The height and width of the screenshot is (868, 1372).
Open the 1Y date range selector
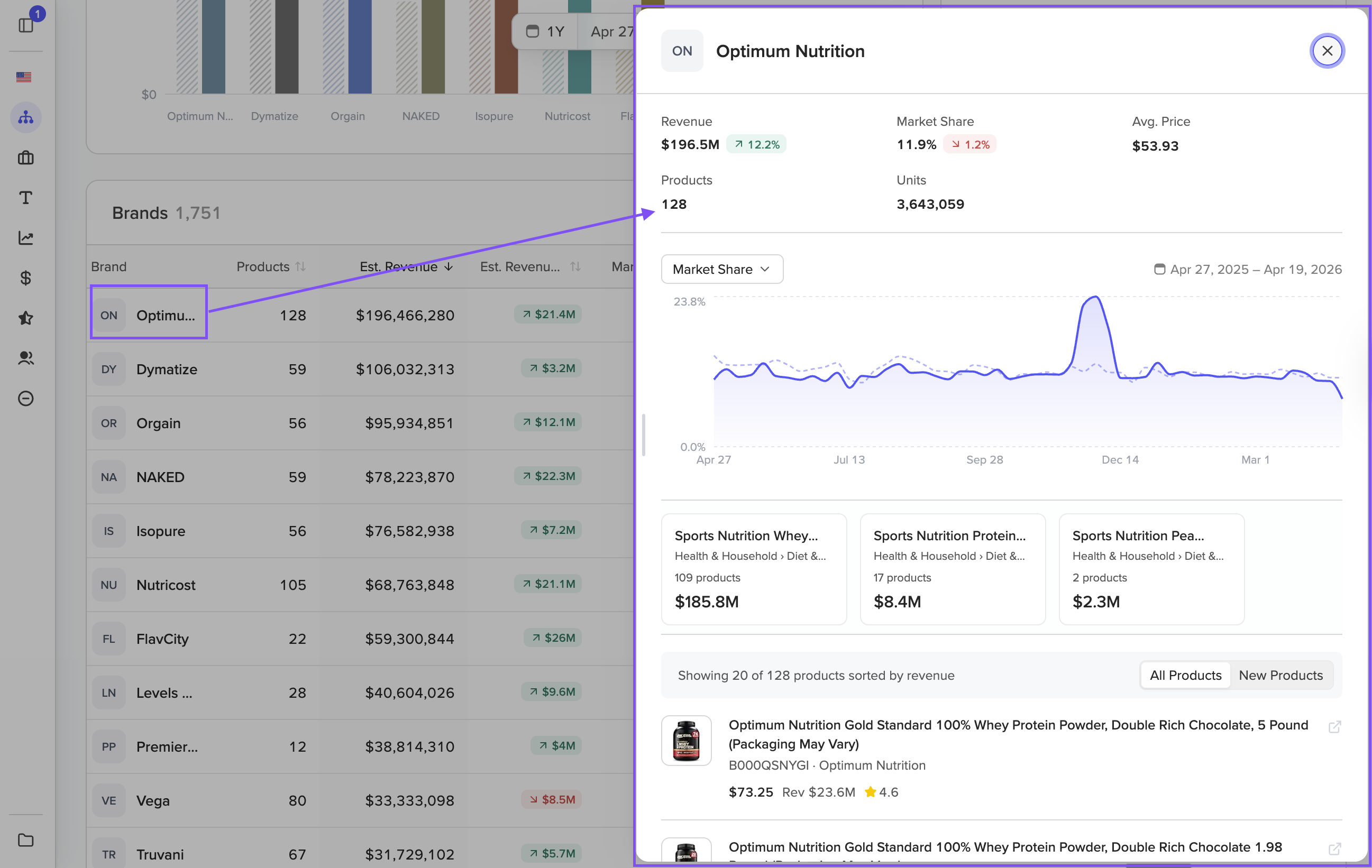click(x=545, y=31)
